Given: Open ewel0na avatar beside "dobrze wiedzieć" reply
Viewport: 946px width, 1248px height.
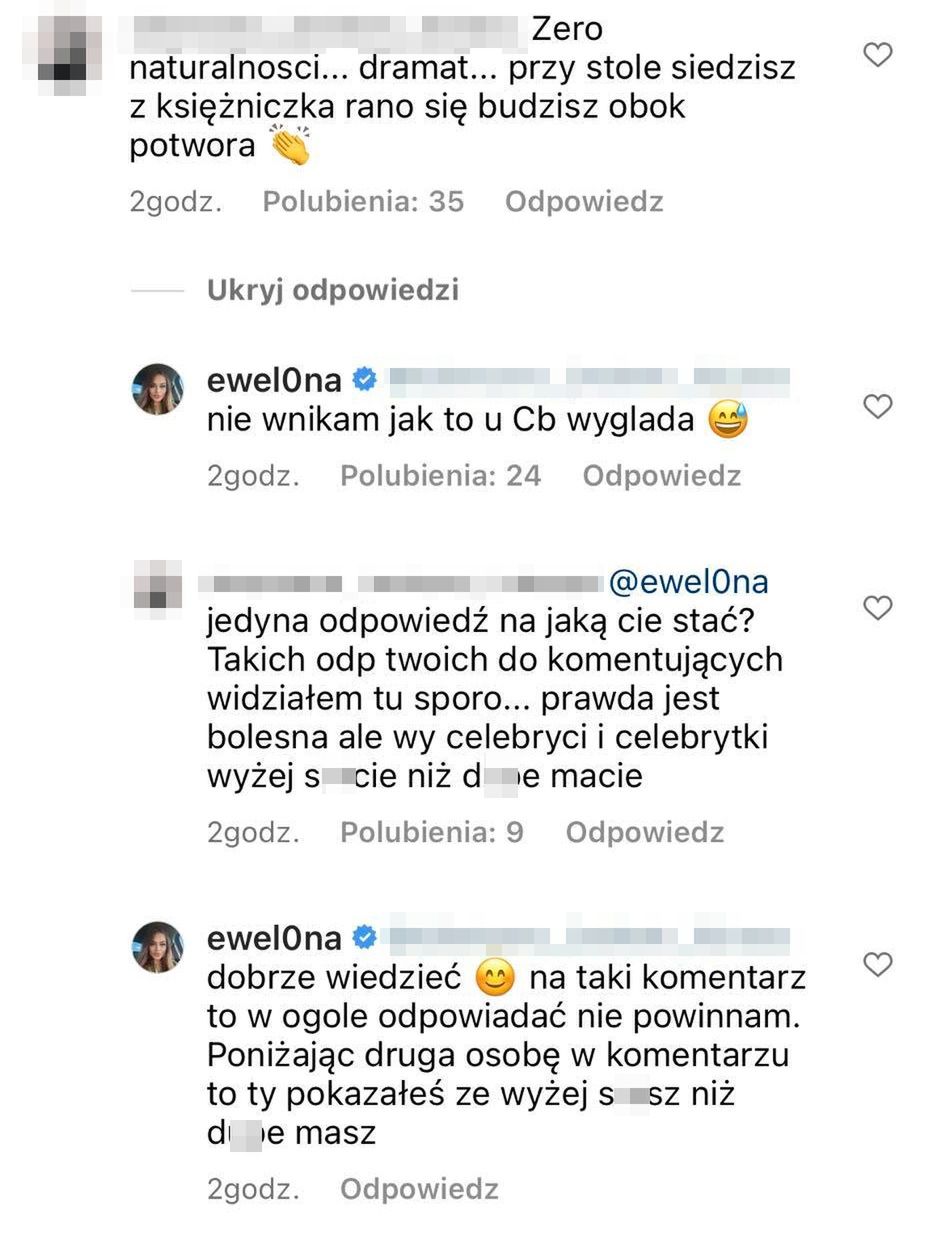Looking at the screenshot, I should coord(158,947).
